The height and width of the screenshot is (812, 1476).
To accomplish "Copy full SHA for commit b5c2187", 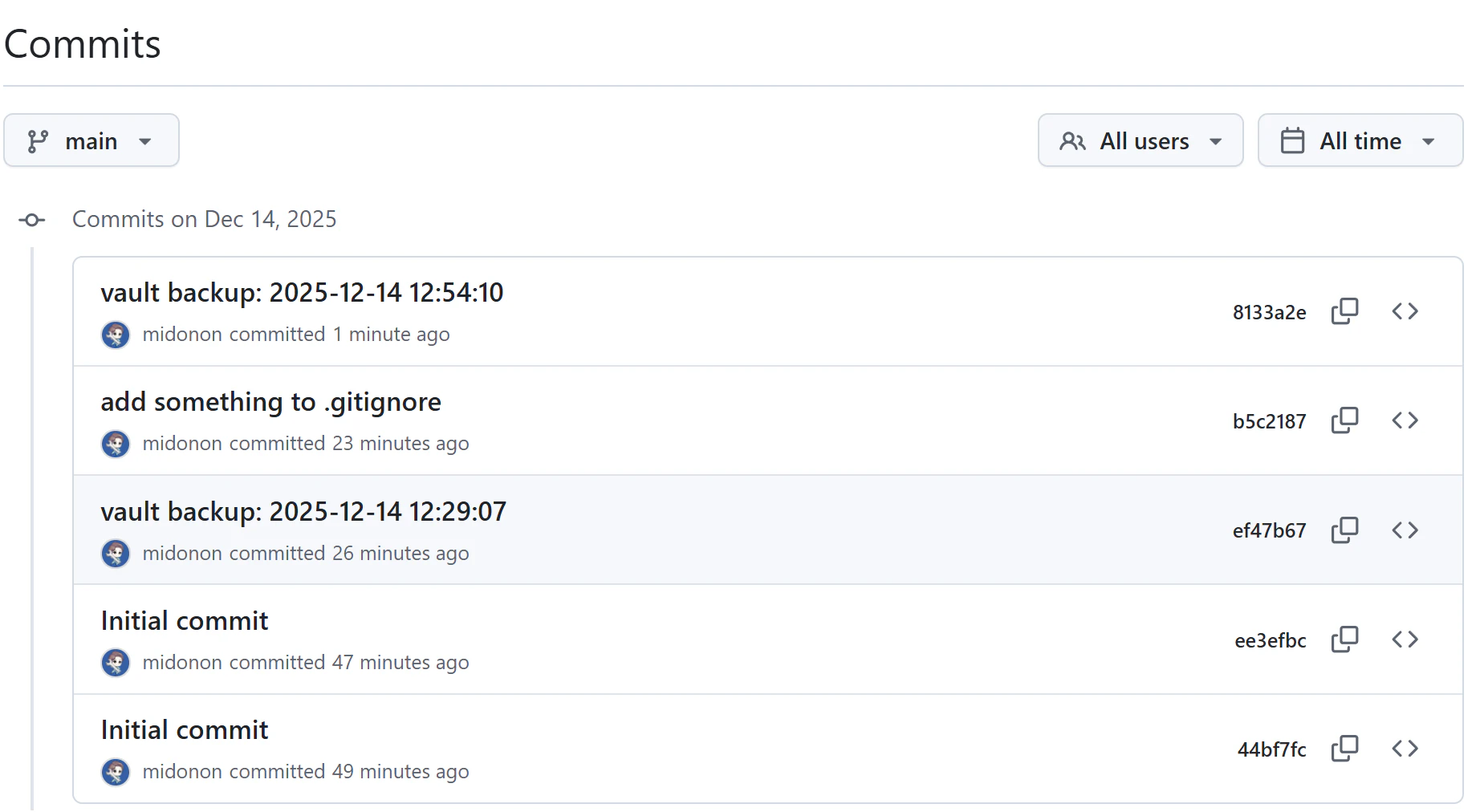I will coord(1344,420).
